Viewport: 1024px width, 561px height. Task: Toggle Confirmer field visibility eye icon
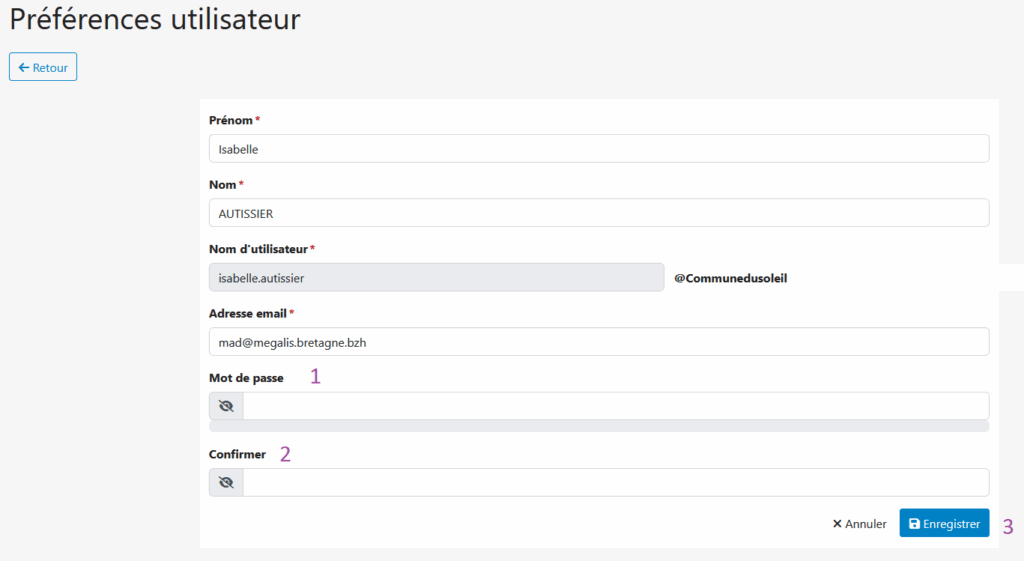click(x=226, y=483)
